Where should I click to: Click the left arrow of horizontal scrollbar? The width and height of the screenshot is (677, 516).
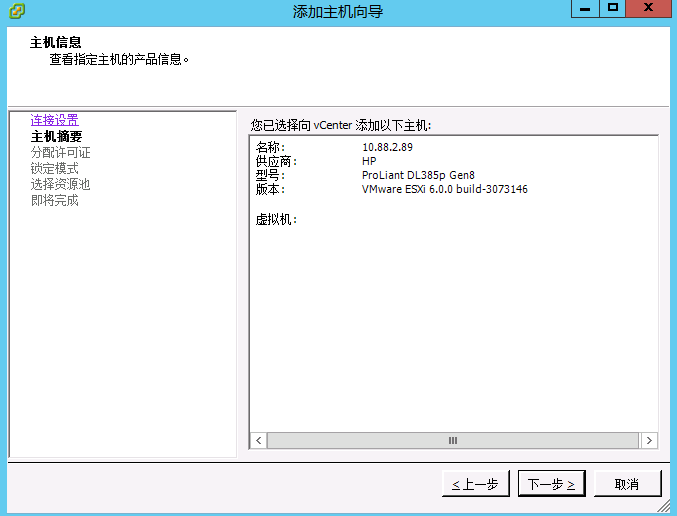click(259, 440)
